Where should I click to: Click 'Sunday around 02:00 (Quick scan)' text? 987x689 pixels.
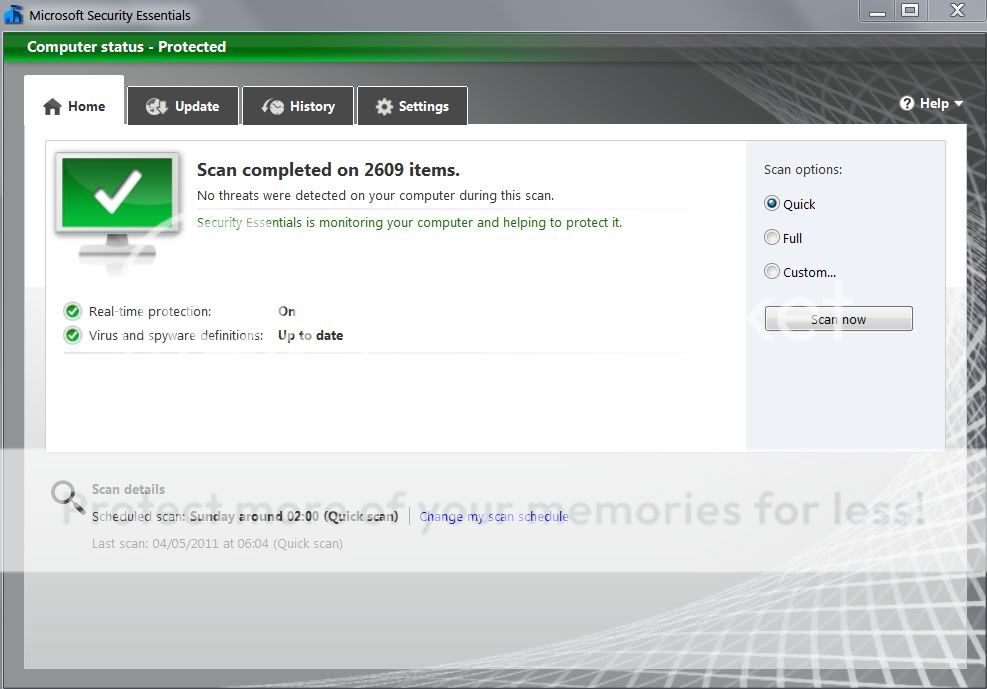pyautogui.click(x=294, y=517)
